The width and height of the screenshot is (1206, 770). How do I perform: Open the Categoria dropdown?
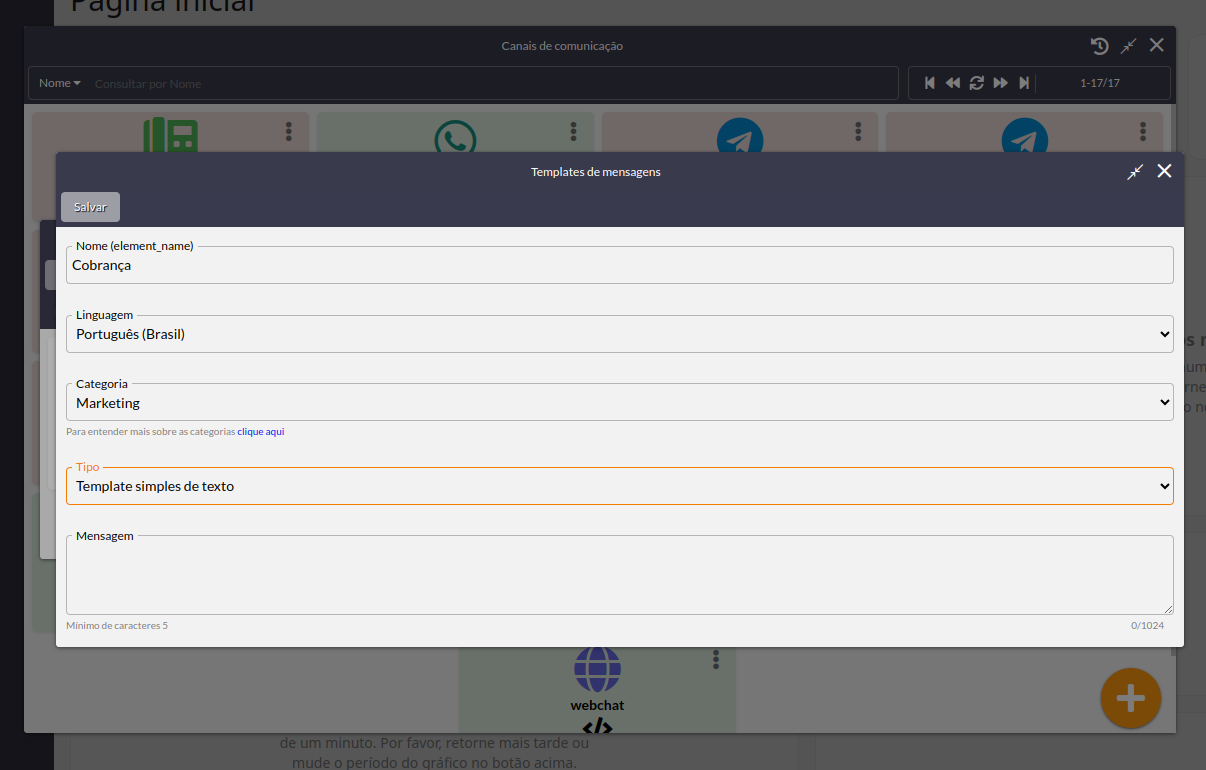pos(619,402)
